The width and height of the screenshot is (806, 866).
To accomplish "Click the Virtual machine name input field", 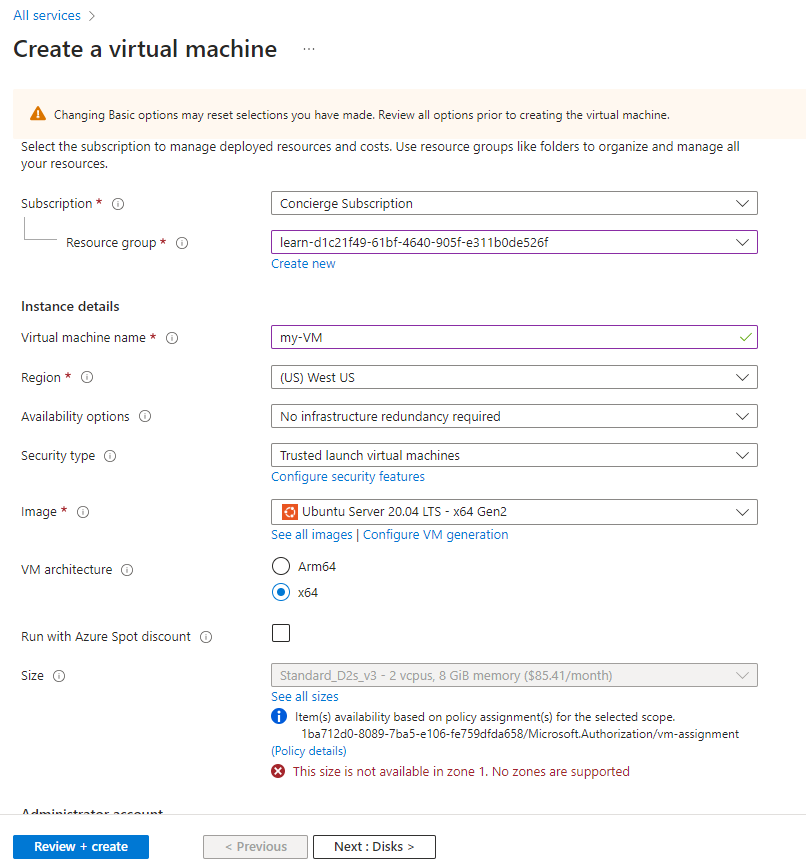I will coord(514,337).
